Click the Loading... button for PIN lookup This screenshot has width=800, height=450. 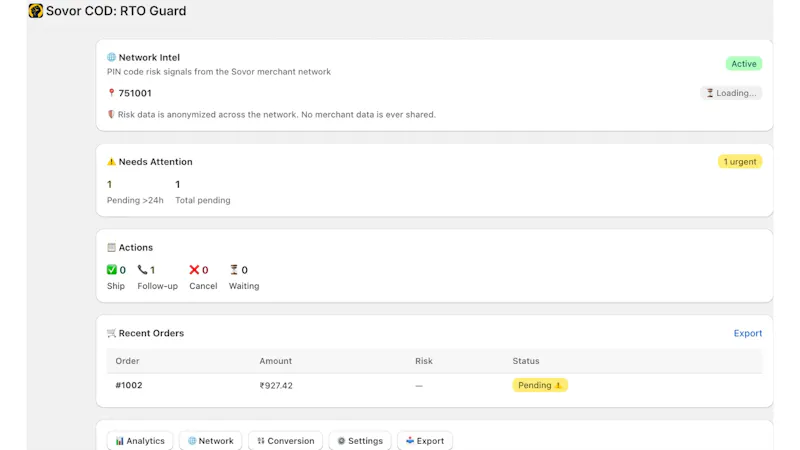click(x=731, y=93)
